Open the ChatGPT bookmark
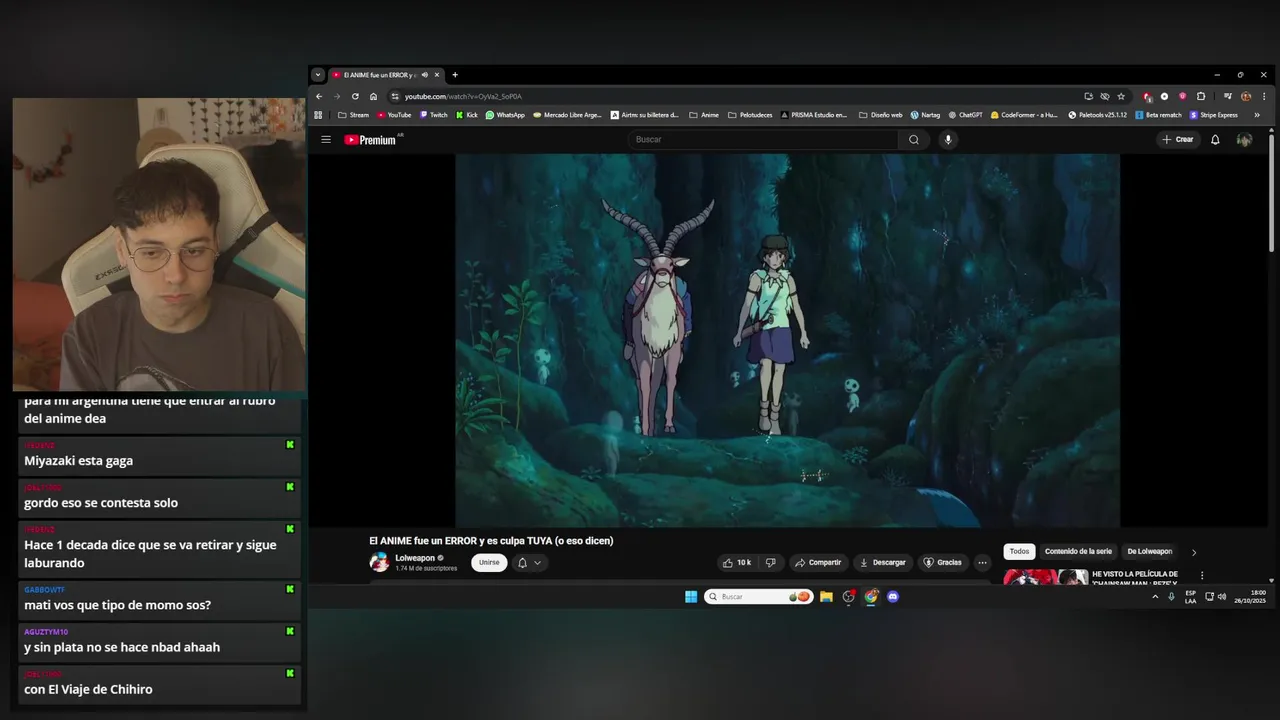The image size is (1280, 720). pos(965,115)
